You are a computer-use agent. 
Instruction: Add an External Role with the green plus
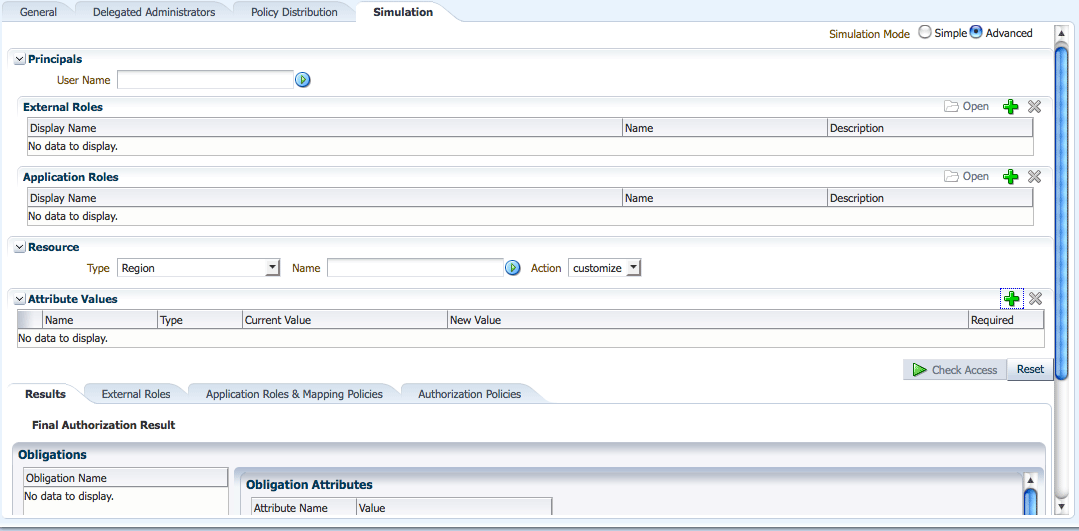point(1010,107)
